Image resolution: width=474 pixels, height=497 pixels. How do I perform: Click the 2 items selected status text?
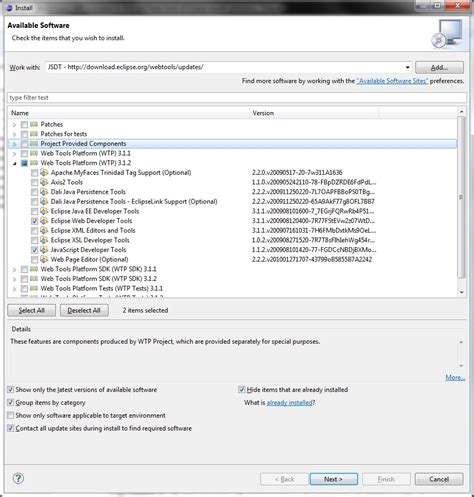(x=145, y=310)
